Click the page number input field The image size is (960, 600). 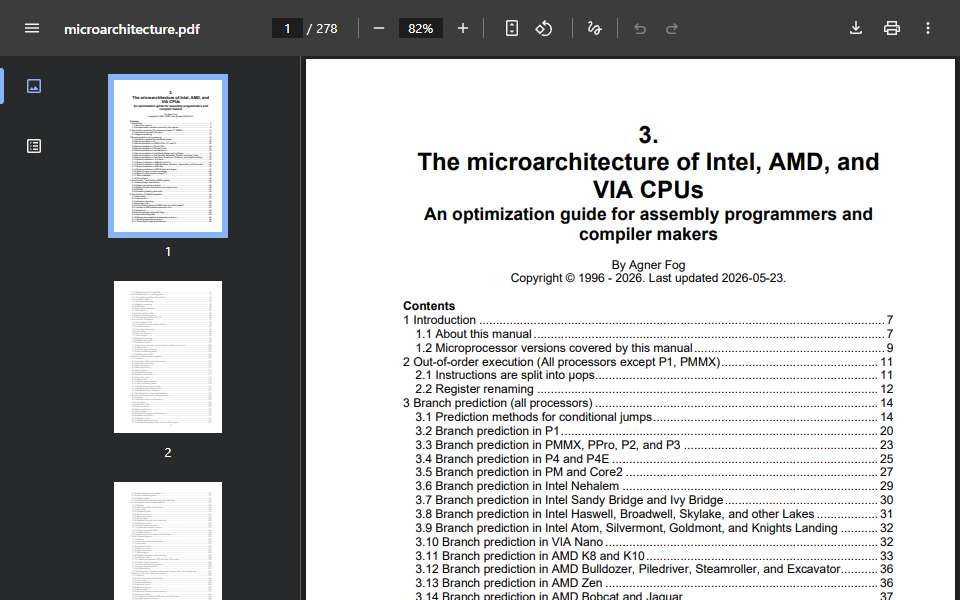pos(287,28)
